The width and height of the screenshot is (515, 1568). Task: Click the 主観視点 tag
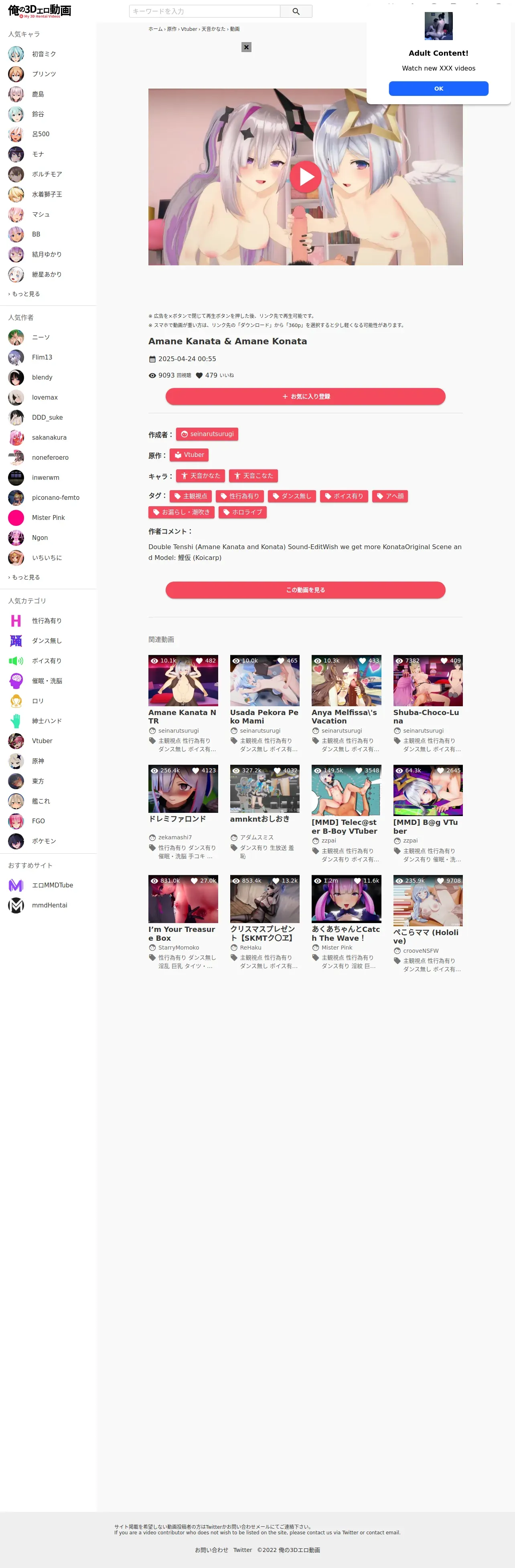pyautogui.click(x=191, y=497)
